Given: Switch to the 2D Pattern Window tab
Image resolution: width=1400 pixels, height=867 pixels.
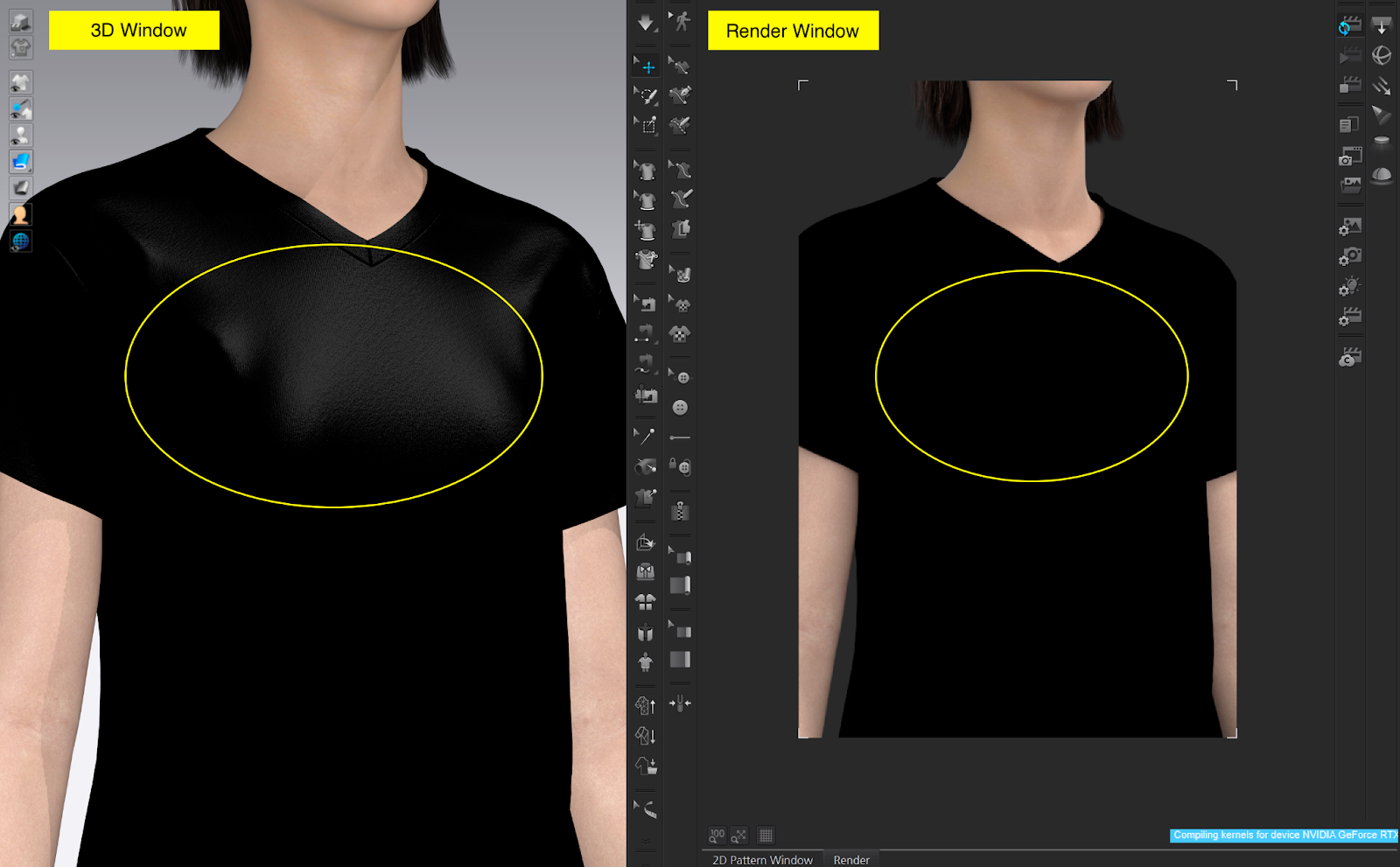Looking at the screenshot, I should pyautogui.click(x=762, y=860).
